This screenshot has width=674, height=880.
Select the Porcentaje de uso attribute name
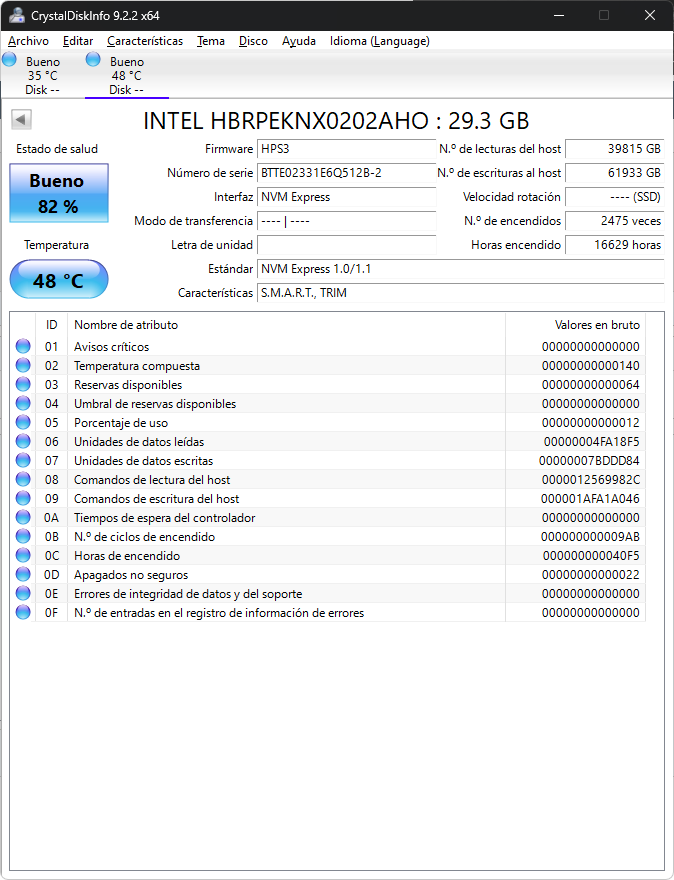coord(121,423)
